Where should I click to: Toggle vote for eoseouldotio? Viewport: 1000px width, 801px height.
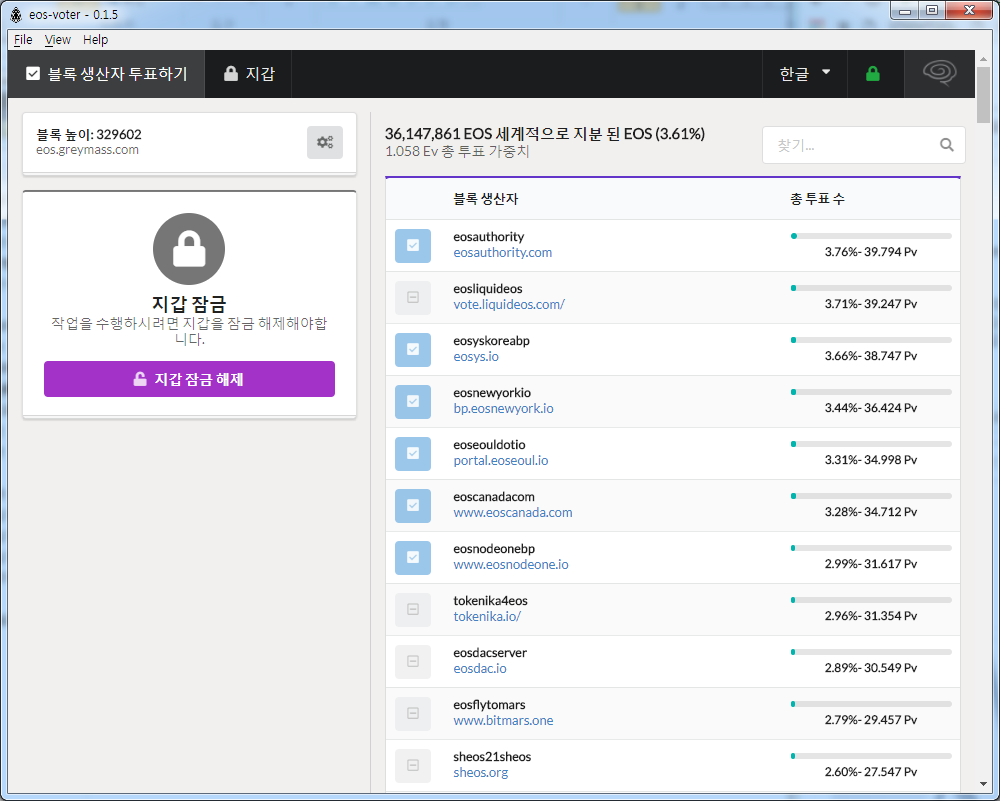[413, 453]
